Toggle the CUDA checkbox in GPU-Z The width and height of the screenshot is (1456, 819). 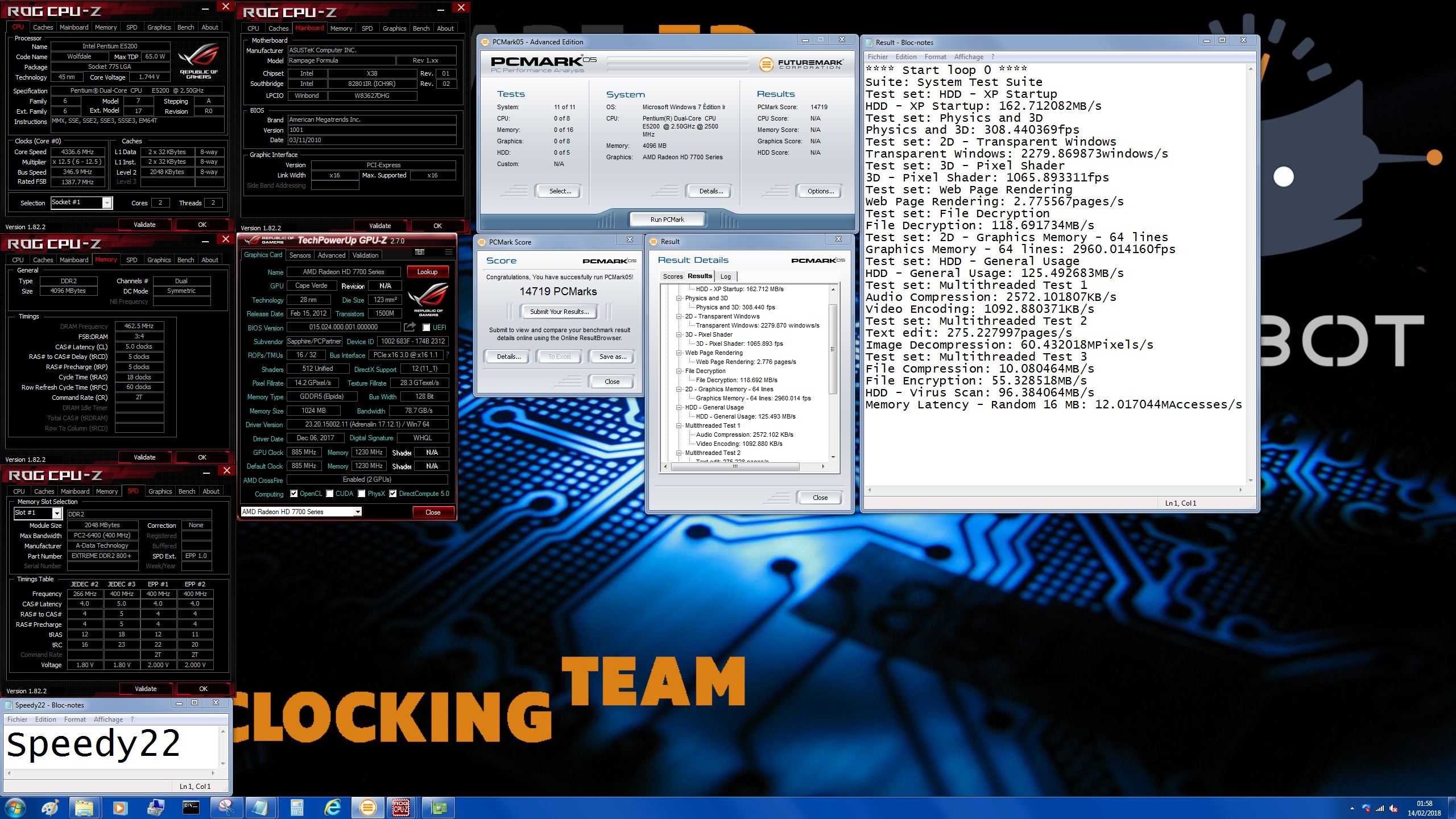point(329,494)
